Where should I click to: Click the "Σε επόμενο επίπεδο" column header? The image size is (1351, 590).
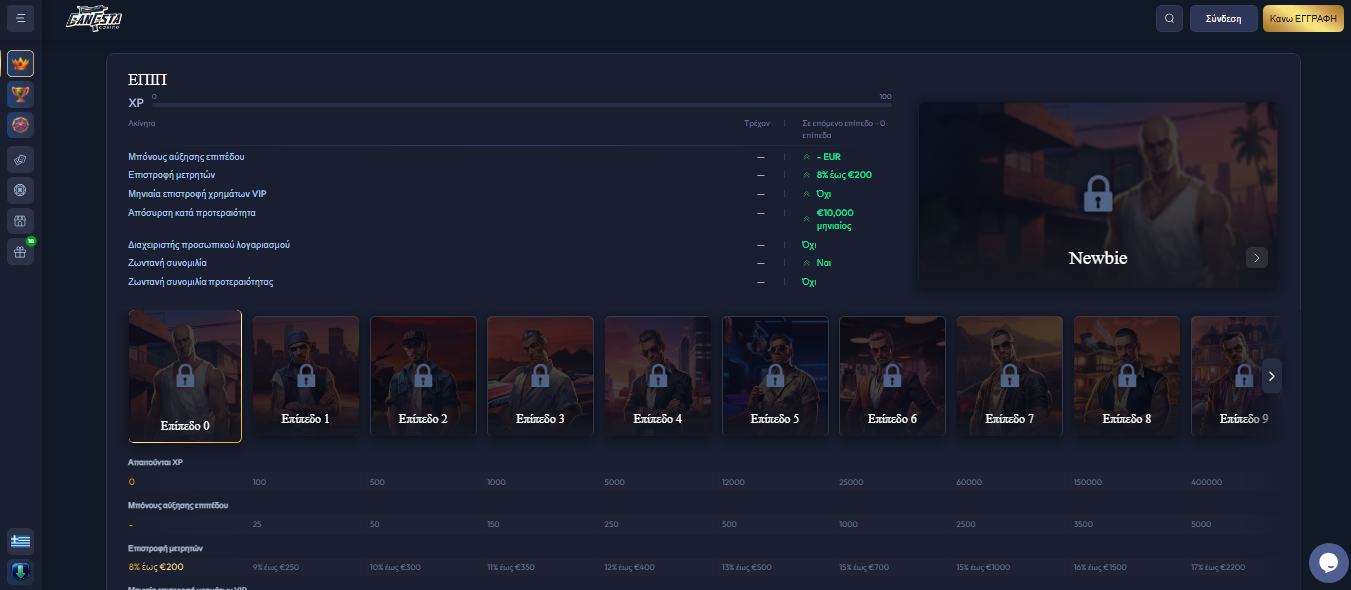[844, 128]
